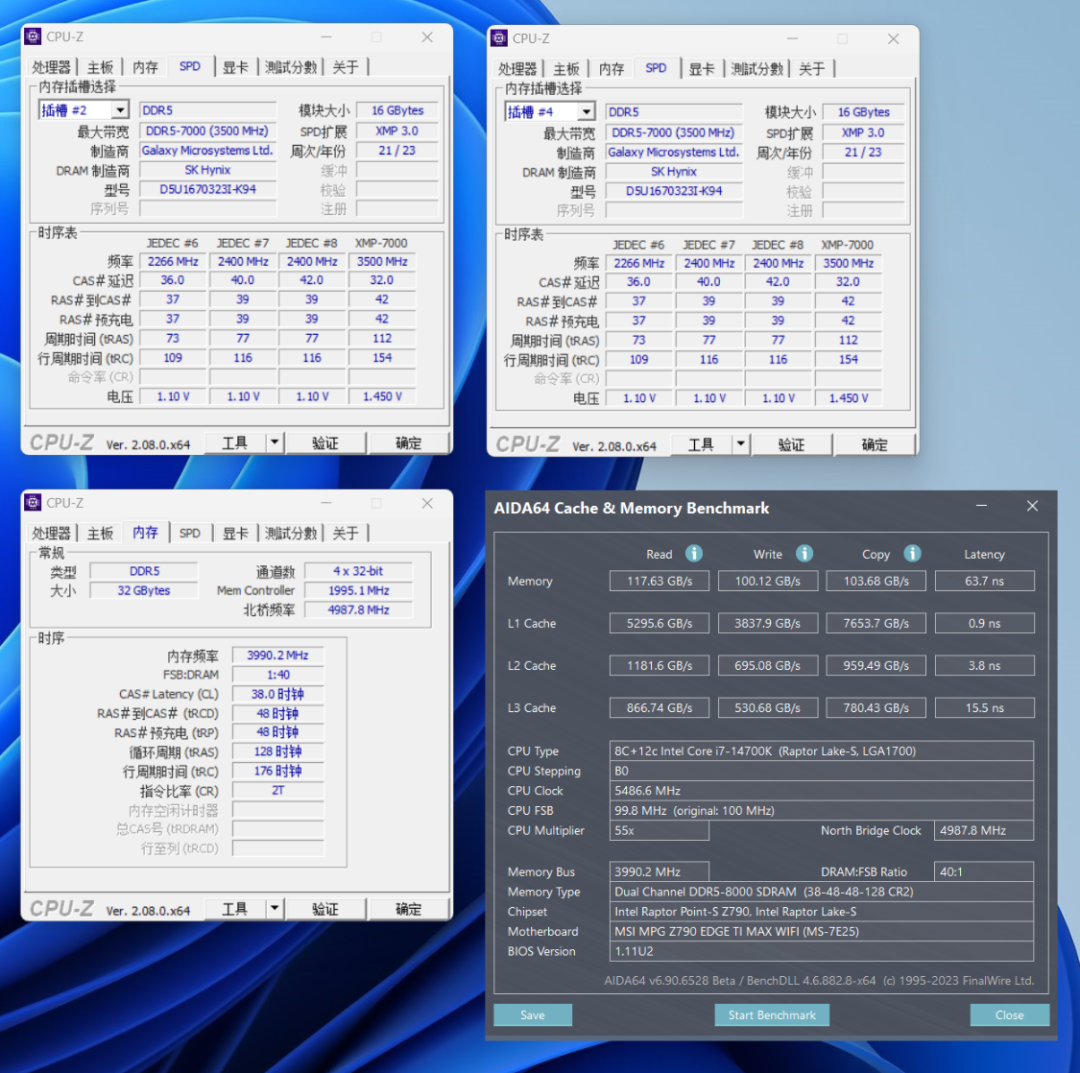This screenshot has height=1073, width=1080.
Task: Click 北桥频率 4987.8 MHz in CPU-Z
Action: (358, 610)
